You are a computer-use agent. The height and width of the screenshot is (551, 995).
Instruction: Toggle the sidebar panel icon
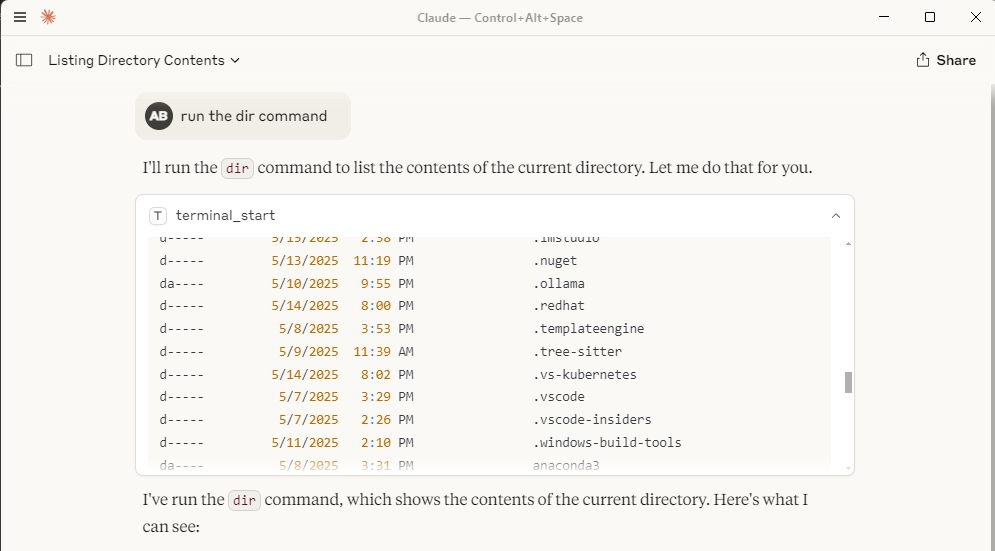point(24,60)
